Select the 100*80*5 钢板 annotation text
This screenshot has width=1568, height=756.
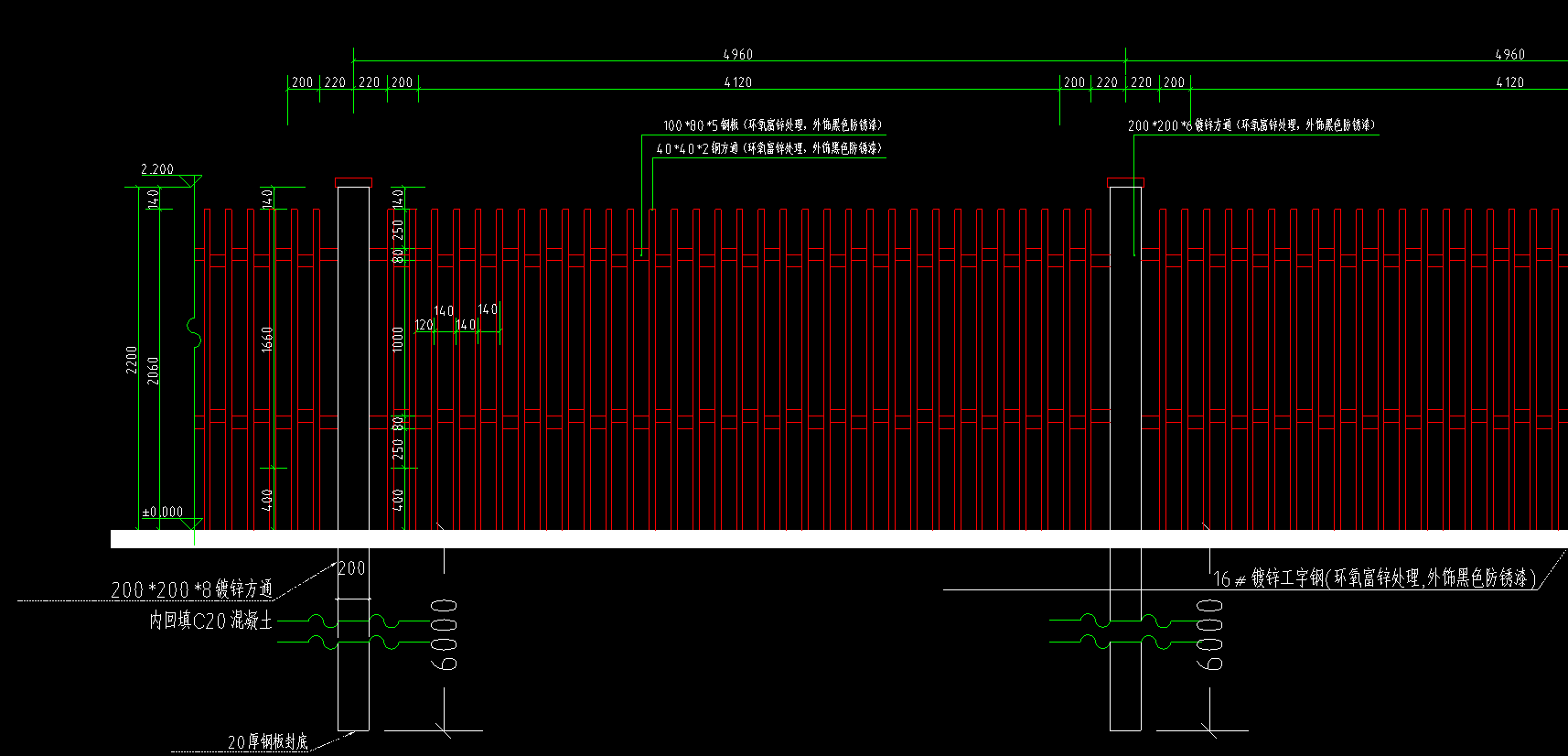tap(773, 125)
